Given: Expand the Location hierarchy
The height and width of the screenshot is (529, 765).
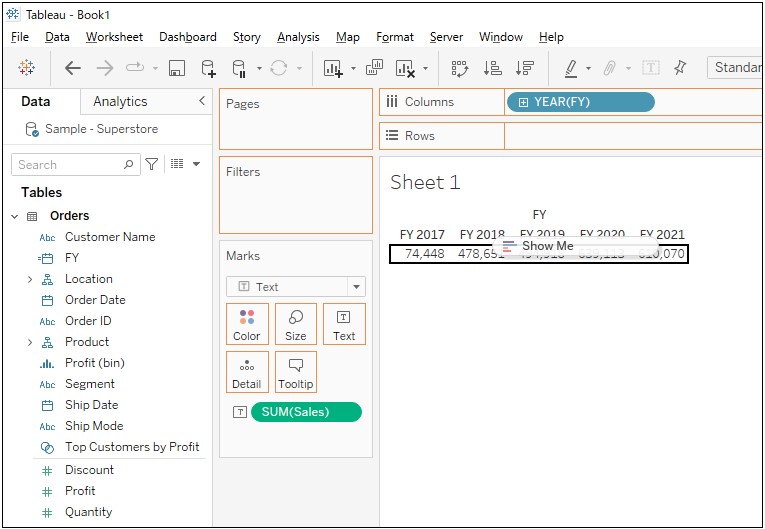Looking at the screenshot, I should [30, 279].
